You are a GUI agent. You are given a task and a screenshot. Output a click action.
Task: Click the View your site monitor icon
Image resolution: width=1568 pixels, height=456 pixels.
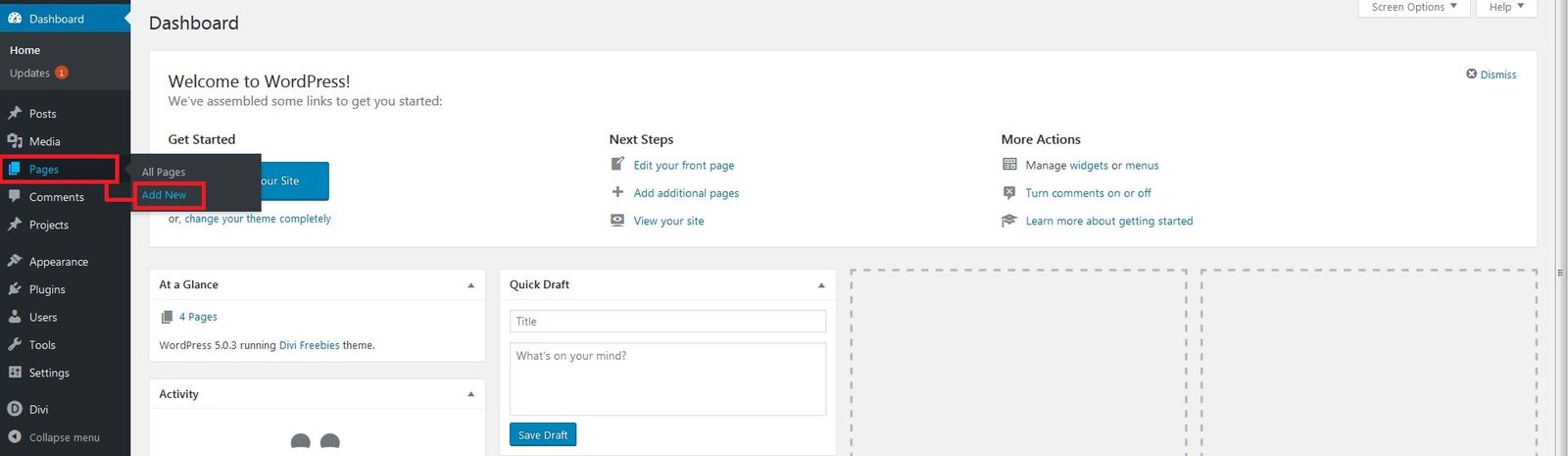click(x=617, y=221)
